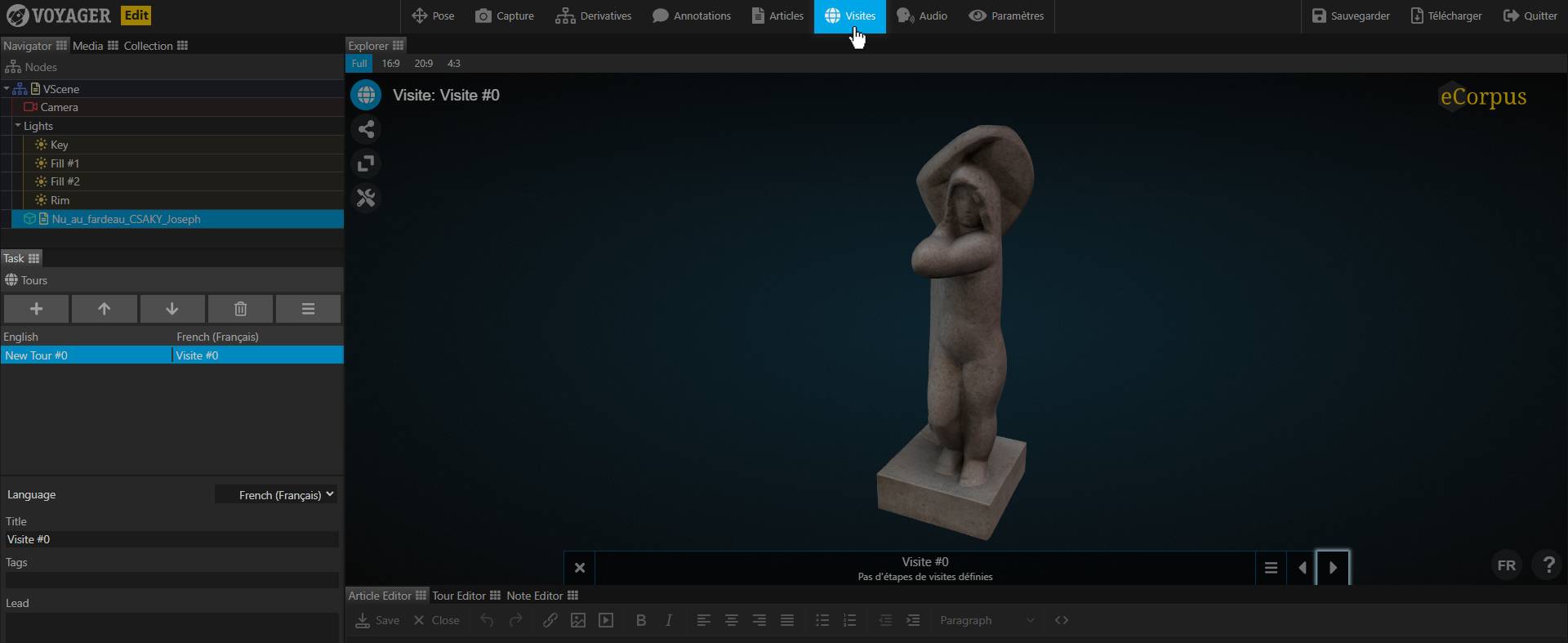Switch to the Collection tab
Screen dimensions: 1568x643
click(155, 46)
